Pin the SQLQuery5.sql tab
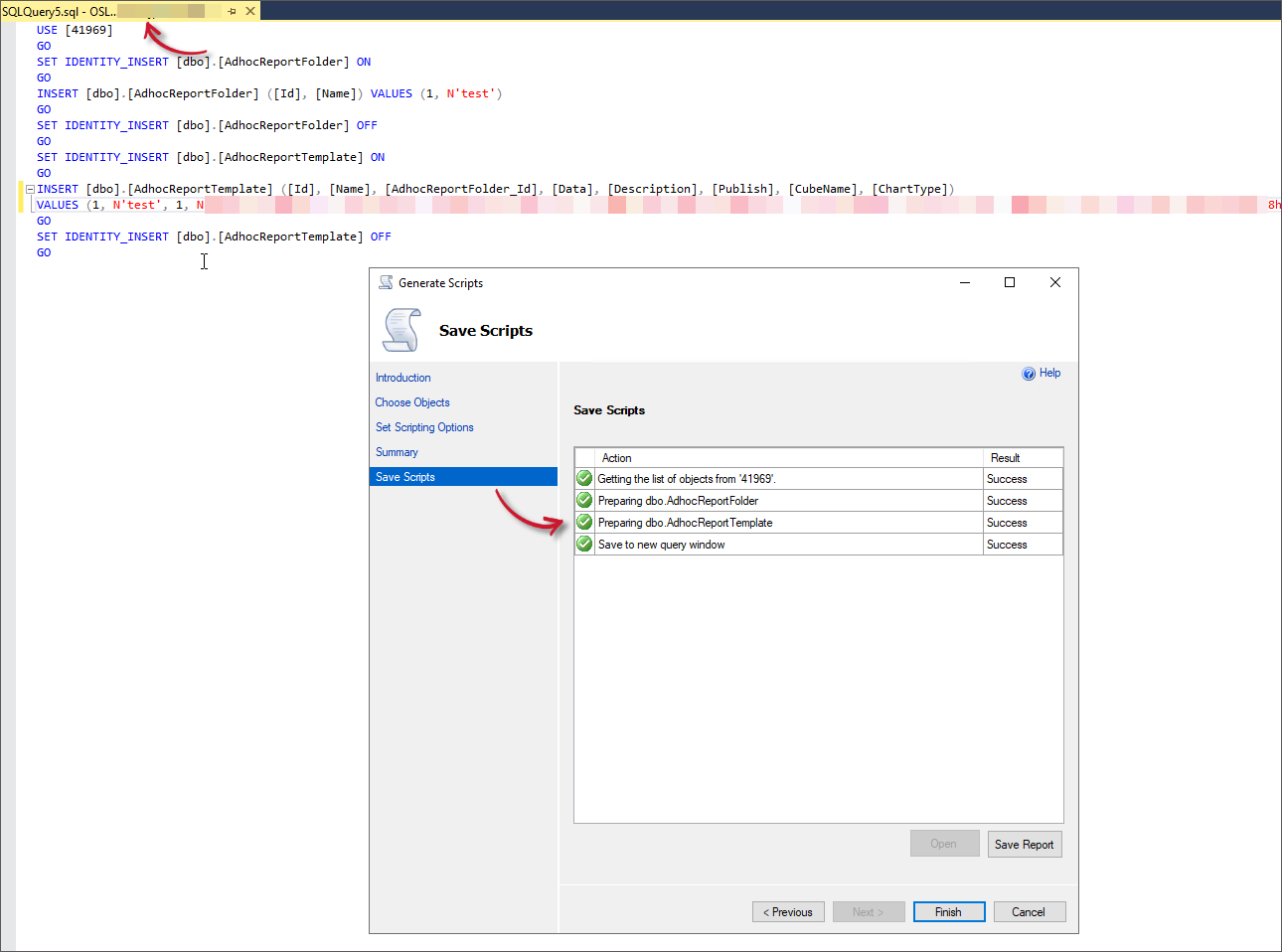The height and width of the screenshot is (952, 1282). (x=233, y=12)
